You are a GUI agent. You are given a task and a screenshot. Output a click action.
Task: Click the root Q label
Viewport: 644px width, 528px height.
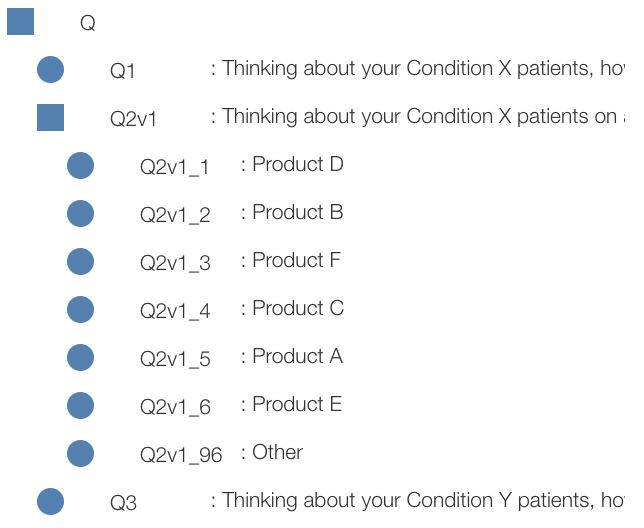point(88,23)
